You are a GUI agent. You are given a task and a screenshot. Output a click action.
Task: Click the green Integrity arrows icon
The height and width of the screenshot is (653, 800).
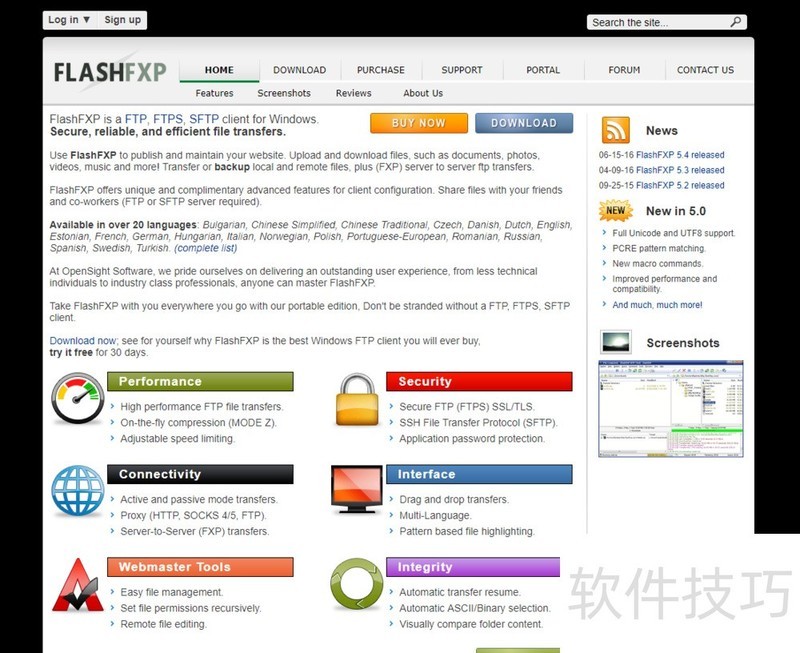tap(355, 584)
